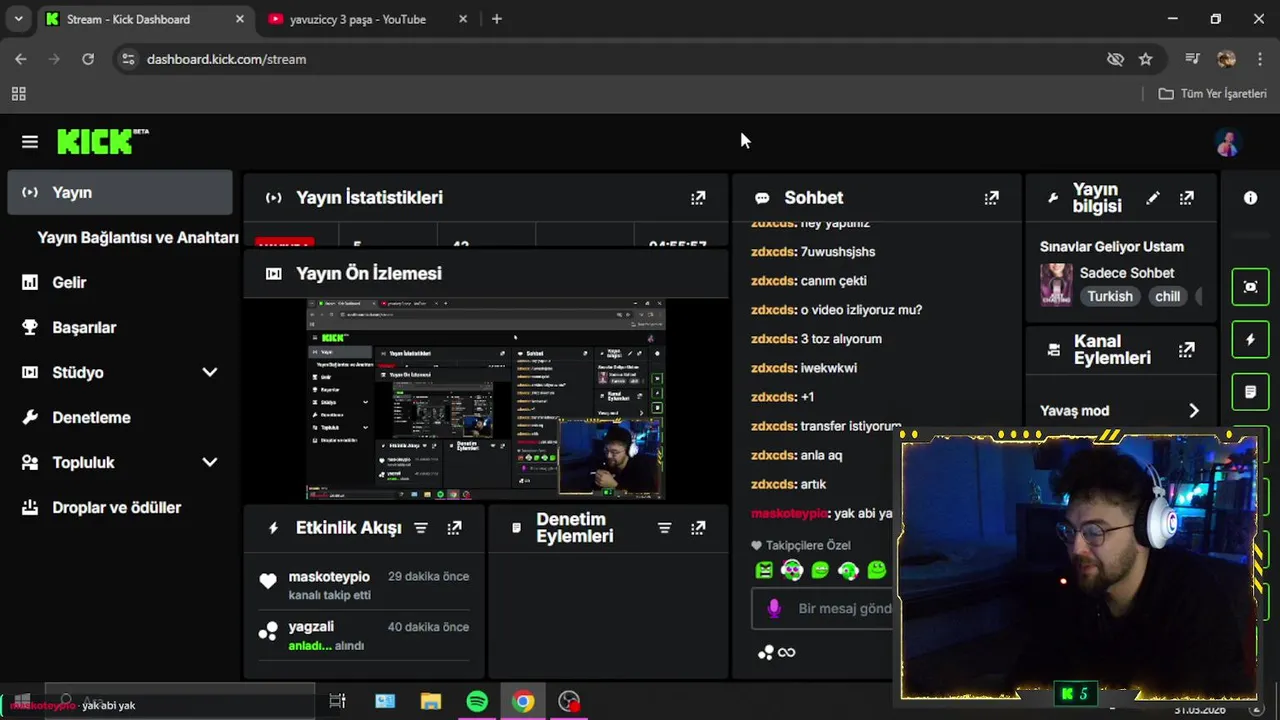Expand the Stüdyo sidebar section
The image size is (1280, 720).
coord(209,372)
